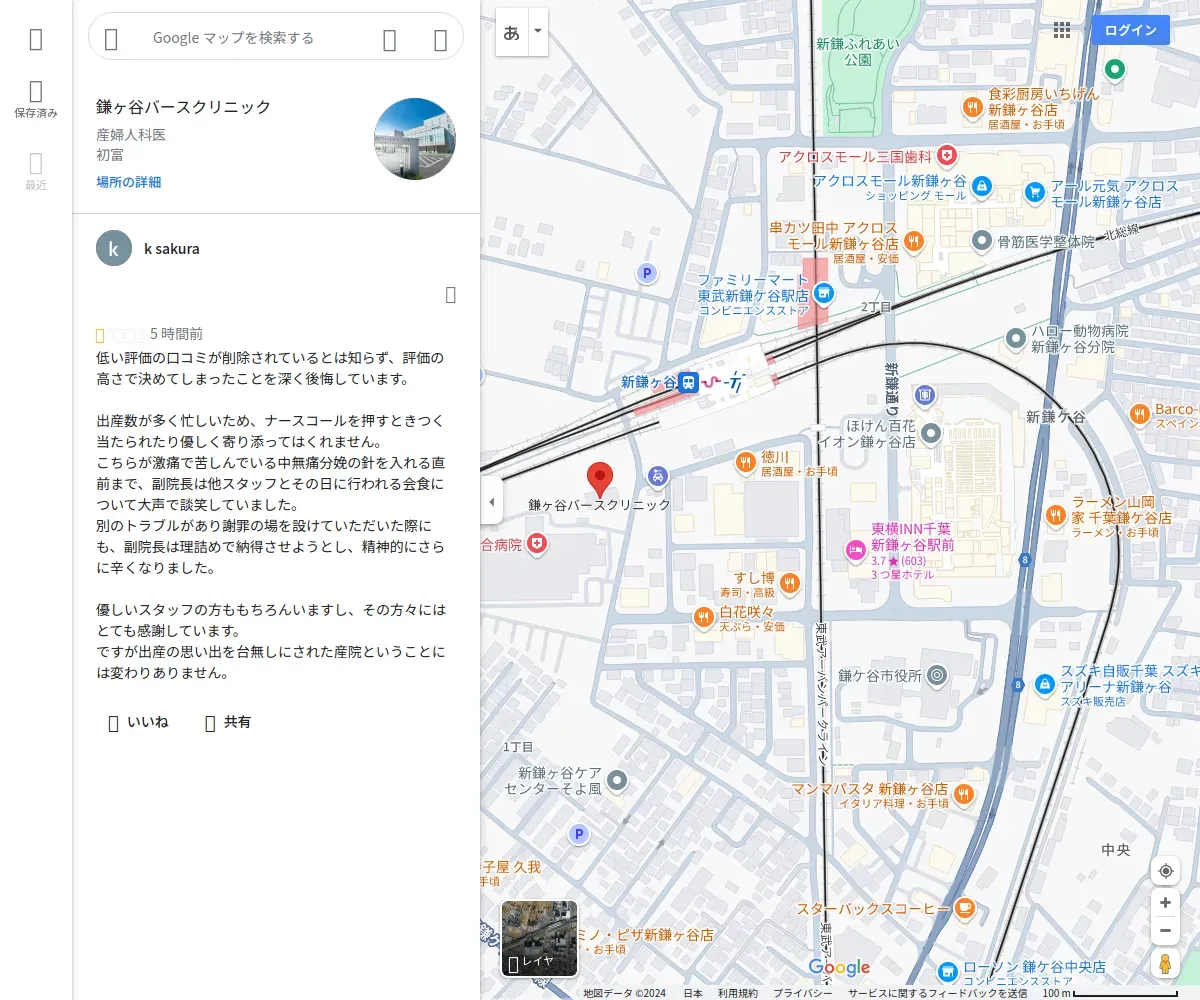
Task: Open the main menu hamburger icon
Action: pyautogui.click(x=36, y=39)
